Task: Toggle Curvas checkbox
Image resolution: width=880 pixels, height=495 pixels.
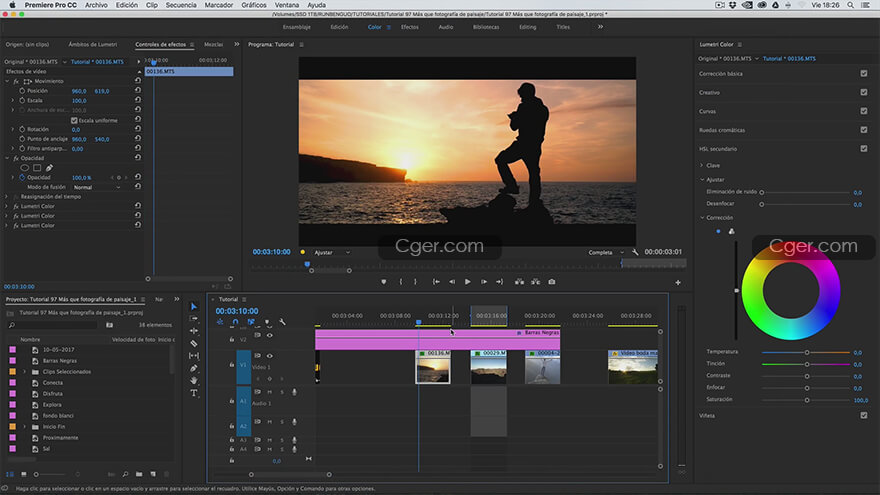Action: pyautogui.click(x=864, y=111)
